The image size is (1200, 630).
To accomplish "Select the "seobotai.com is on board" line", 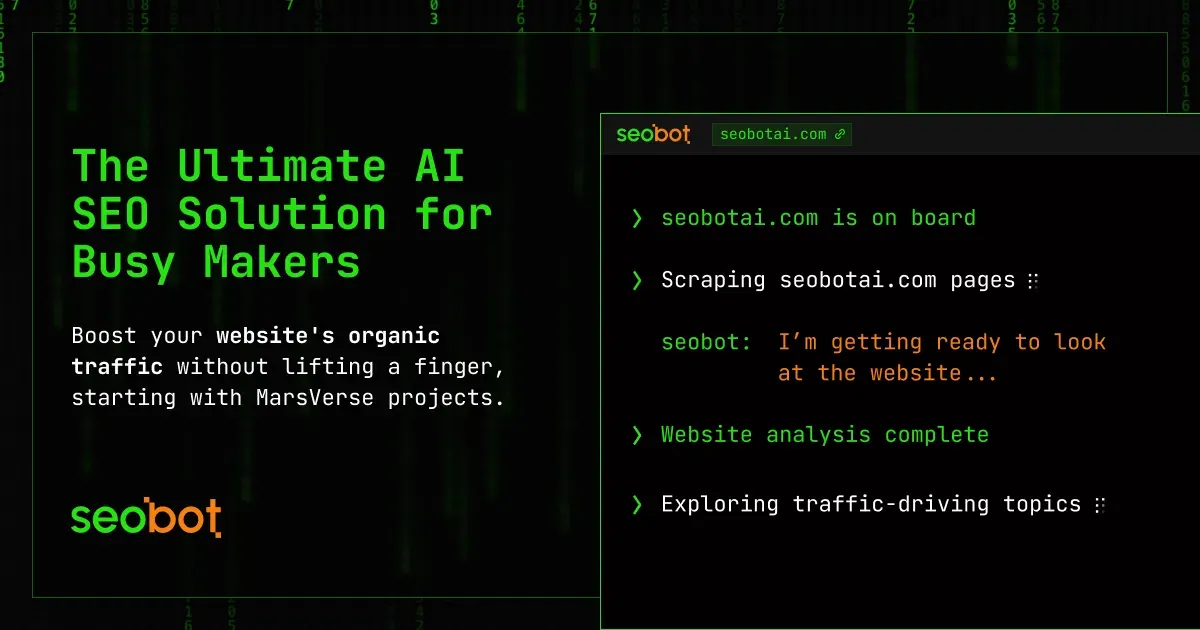I will (x=818, y=218).
